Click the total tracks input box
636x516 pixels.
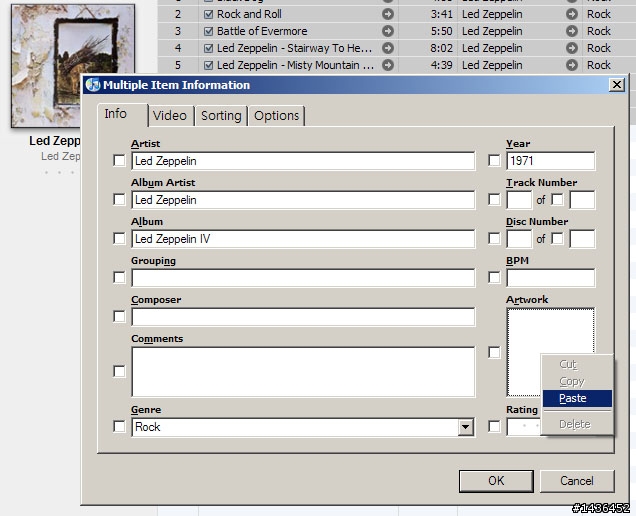pos(582,200)
